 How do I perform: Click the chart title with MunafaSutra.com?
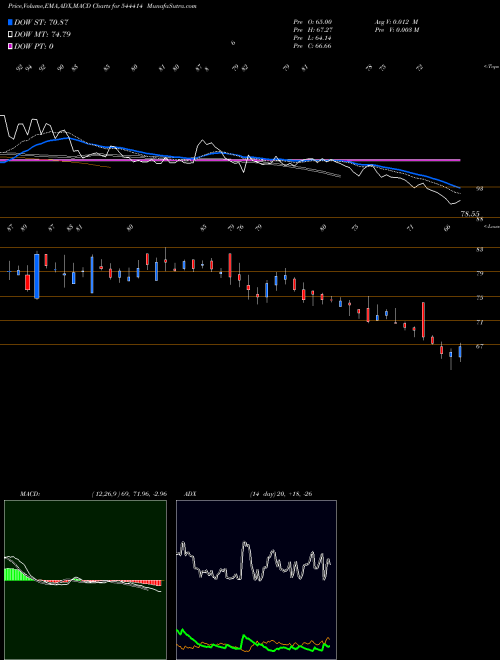click(x=102, y=6)
